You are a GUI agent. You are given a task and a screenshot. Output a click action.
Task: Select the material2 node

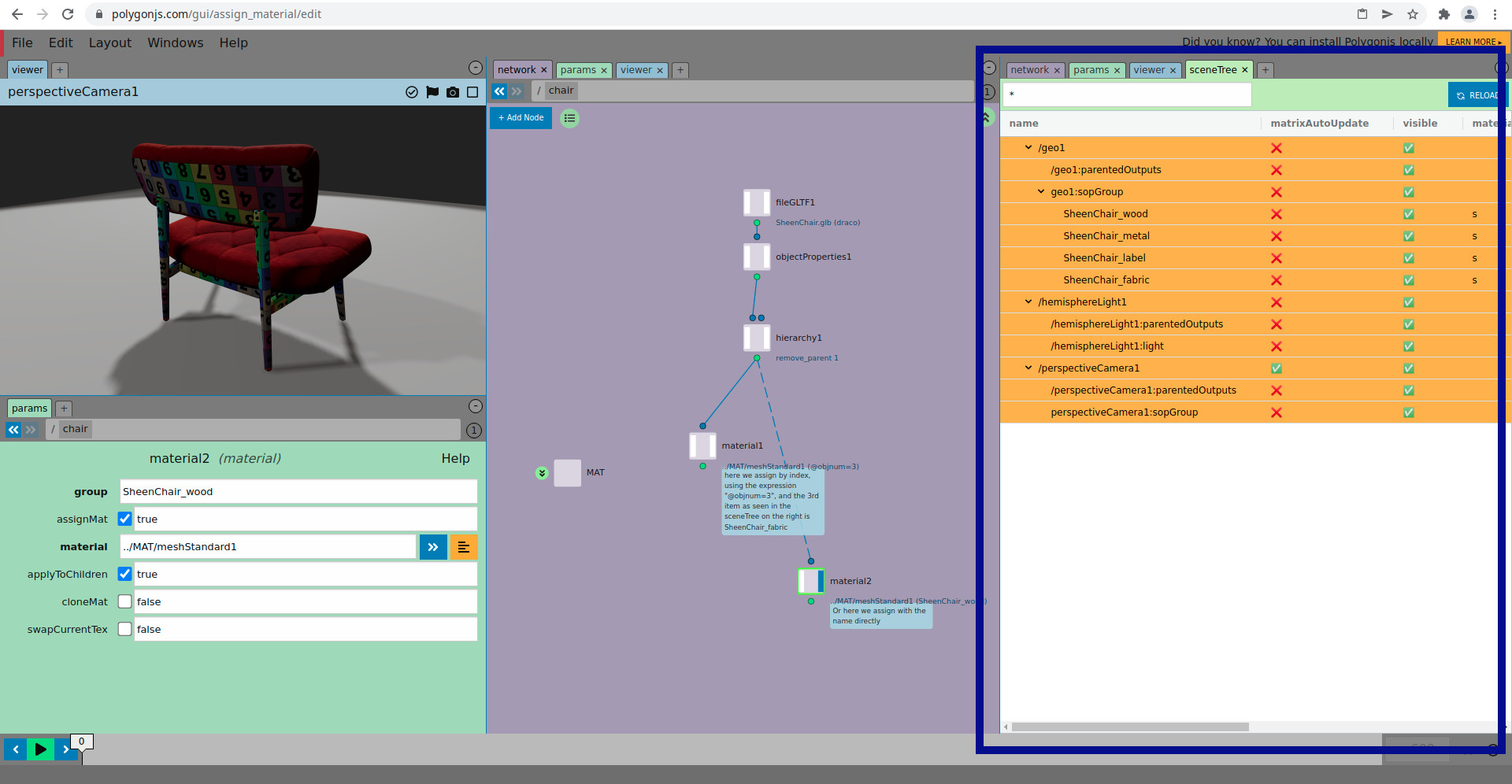[810, 581]
